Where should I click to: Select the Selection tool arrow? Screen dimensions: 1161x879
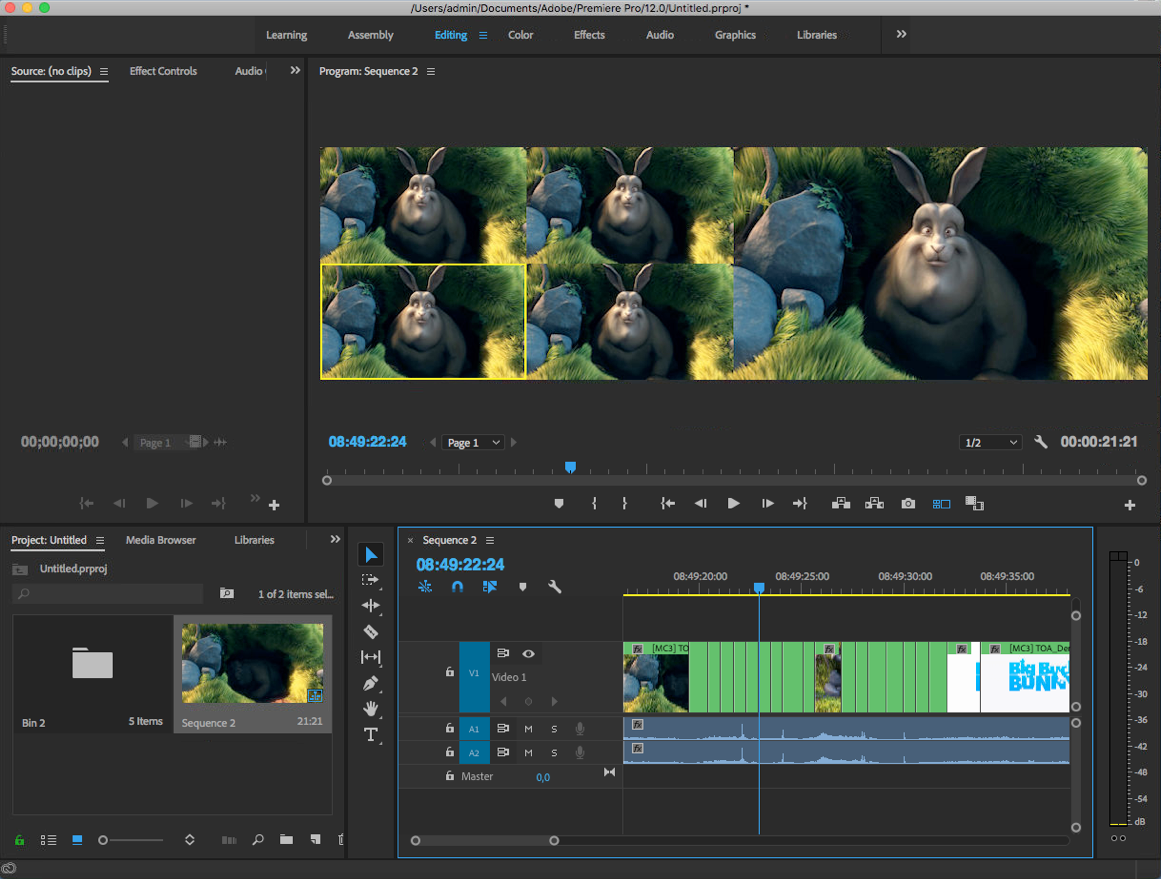[371, 555]
